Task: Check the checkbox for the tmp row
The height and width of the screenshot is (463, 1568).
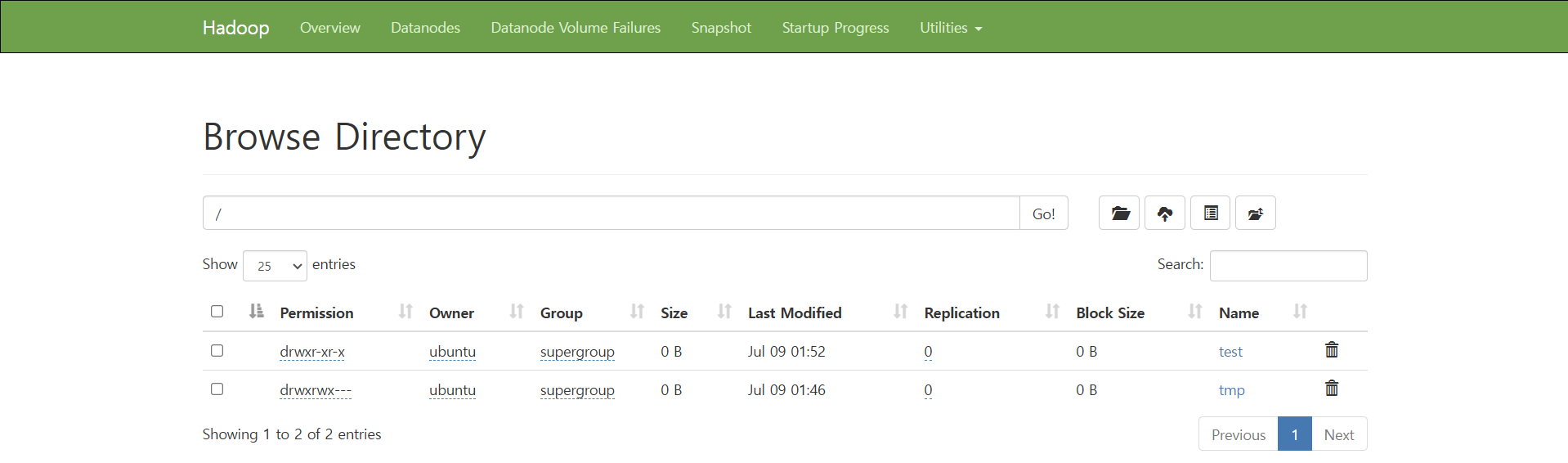Action: (217, 389)
